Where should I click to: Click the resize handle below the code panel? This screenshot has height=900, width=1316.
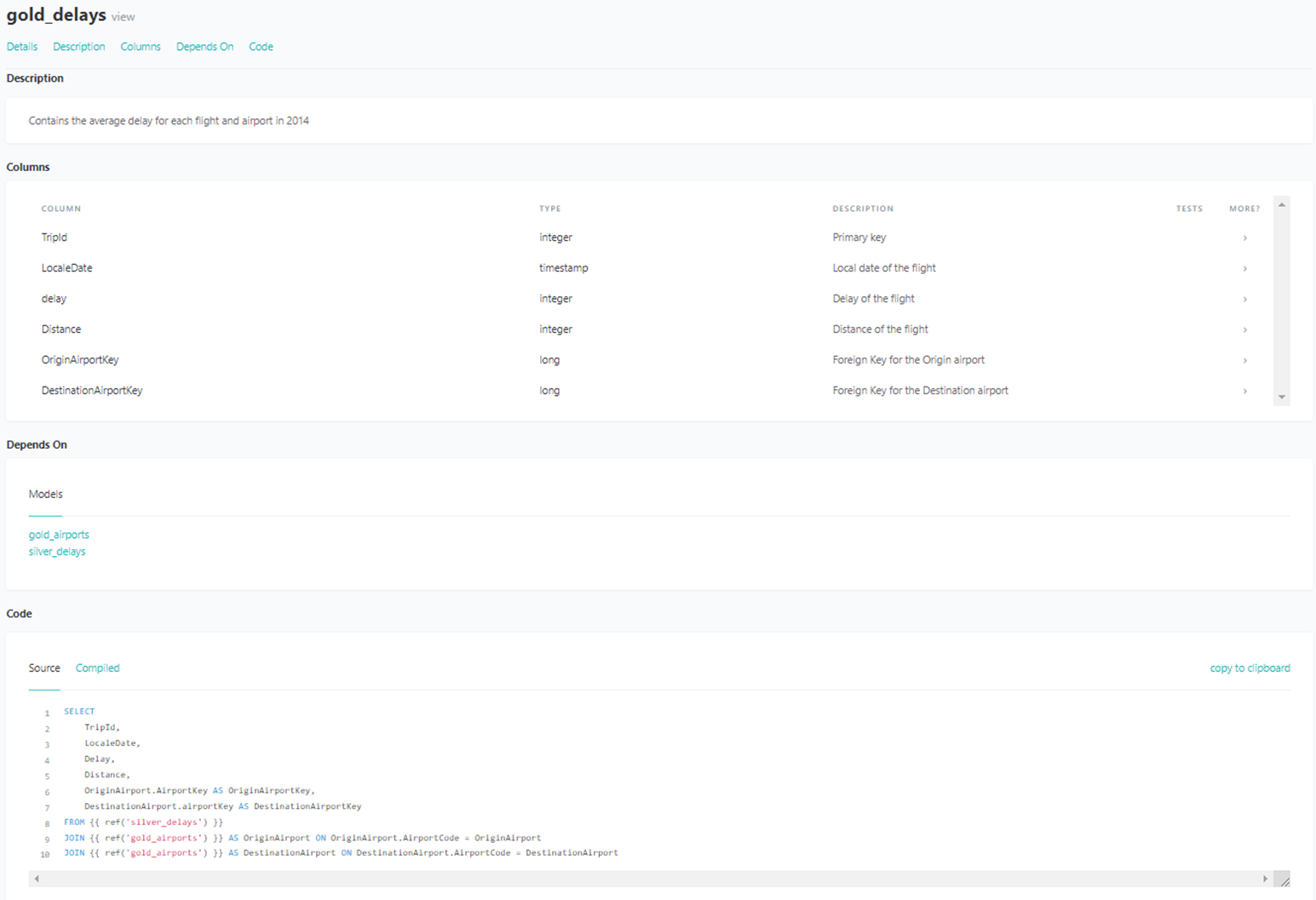pos(1284,879)
